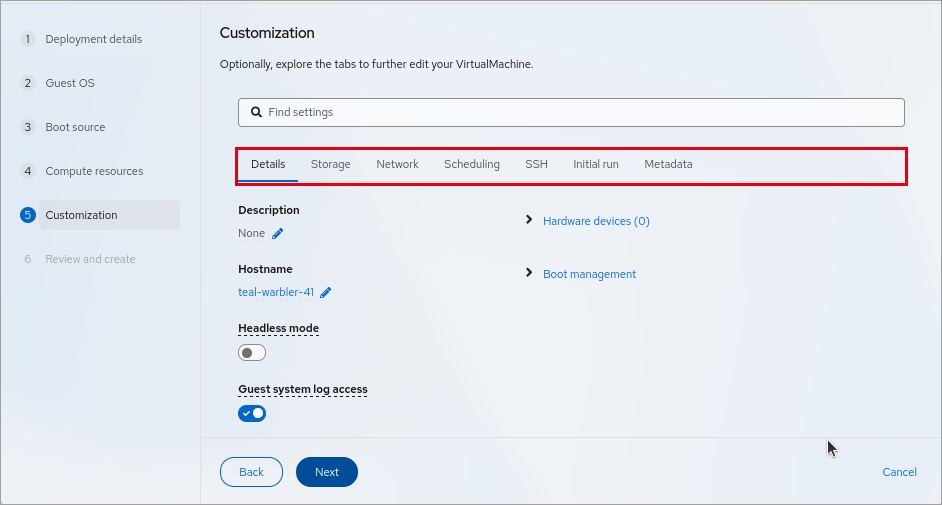942x505 pixels.
Task: Focus the Find settings search field
Action: pos(571,112)
